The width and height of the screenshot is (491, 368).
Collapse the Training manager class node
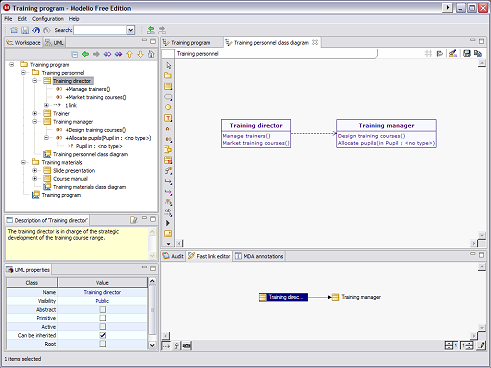[x=35, y=122]
